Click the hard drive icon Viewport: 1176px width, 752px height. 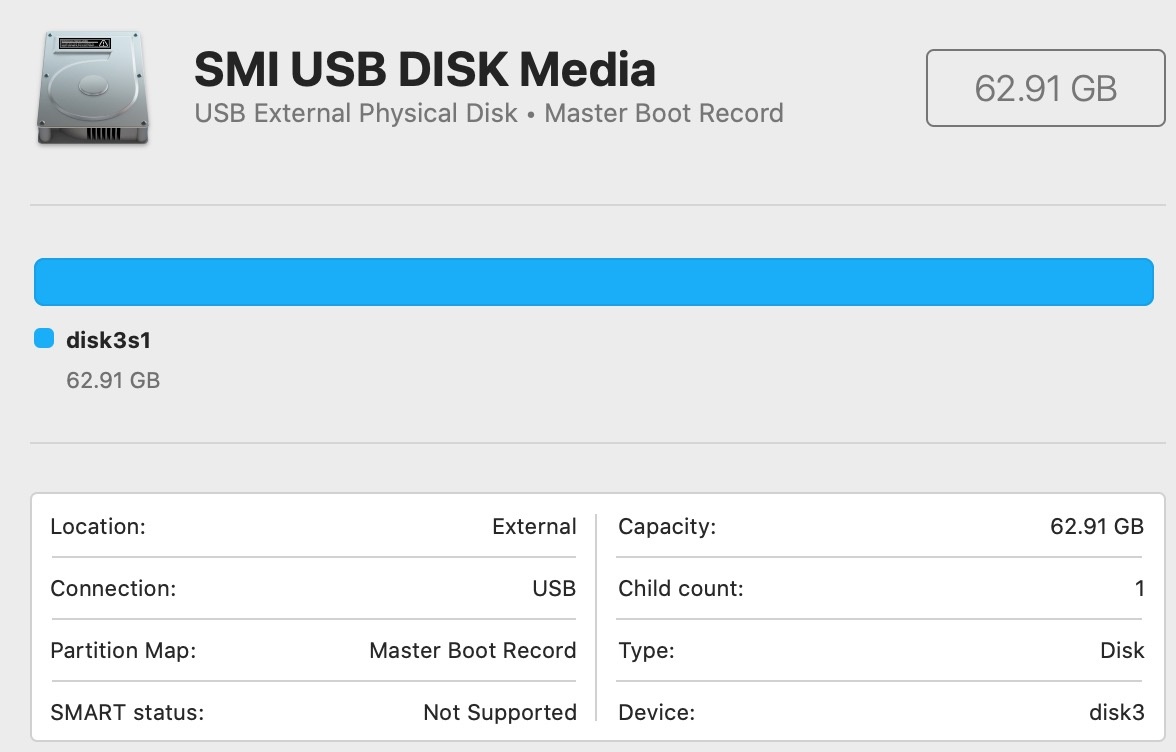pyautogui.click(x=93, y=87)
